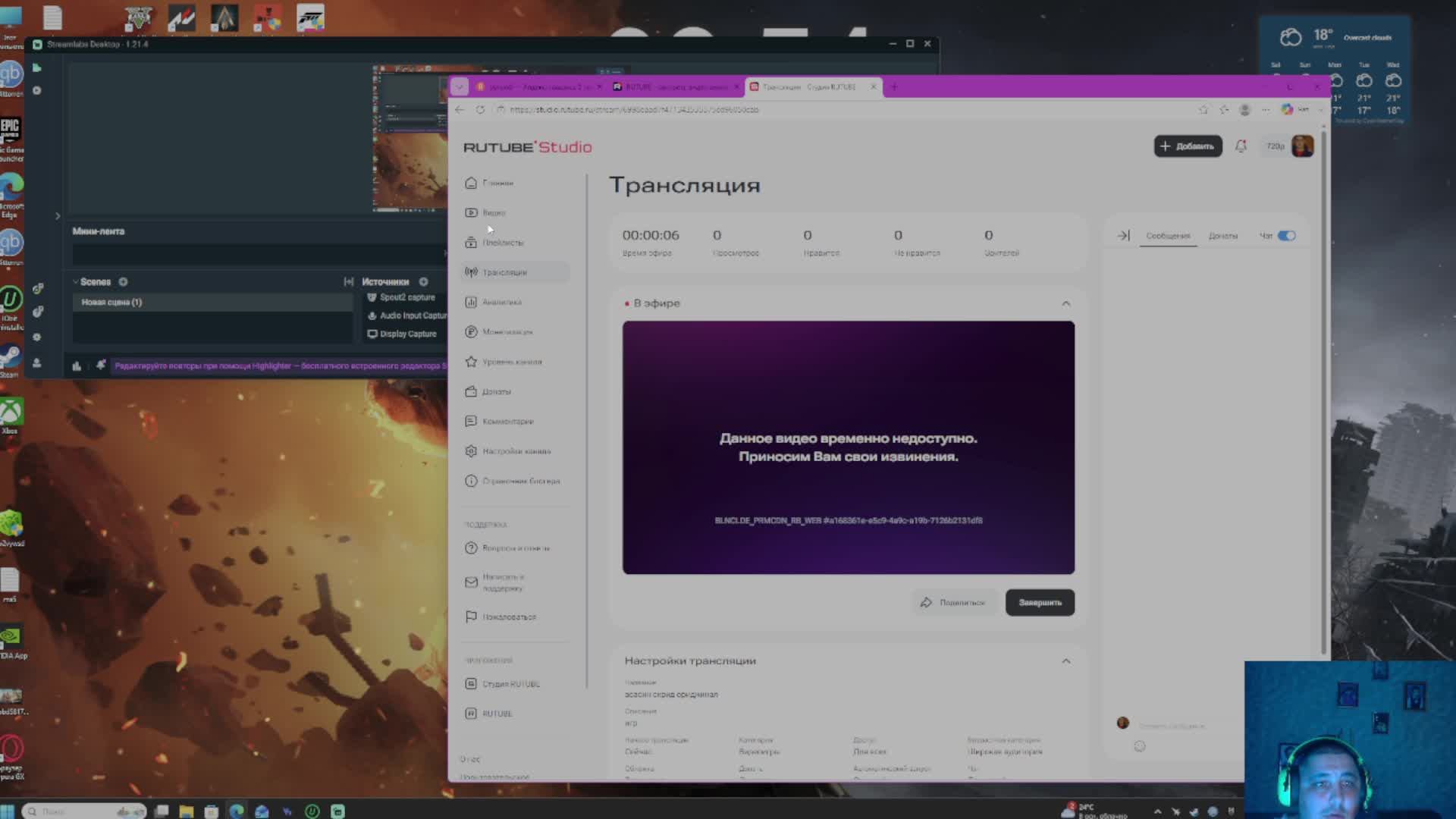The height and width of the screenshot is (819, 1456).
Task: Open a new browser tab
Action: (x=894, y=87)
